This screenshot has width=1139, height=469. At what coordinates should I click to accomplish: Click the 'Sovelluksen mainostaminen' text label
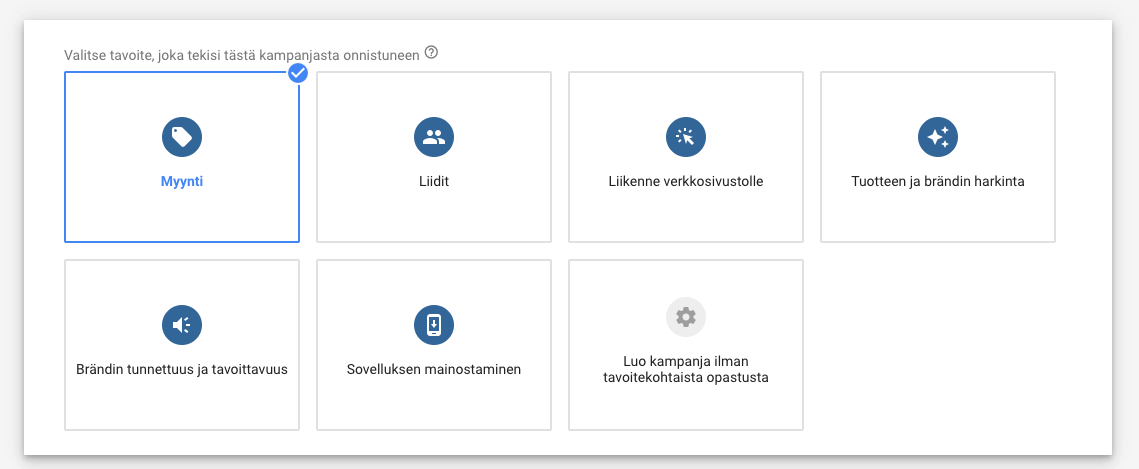point(434,370)
